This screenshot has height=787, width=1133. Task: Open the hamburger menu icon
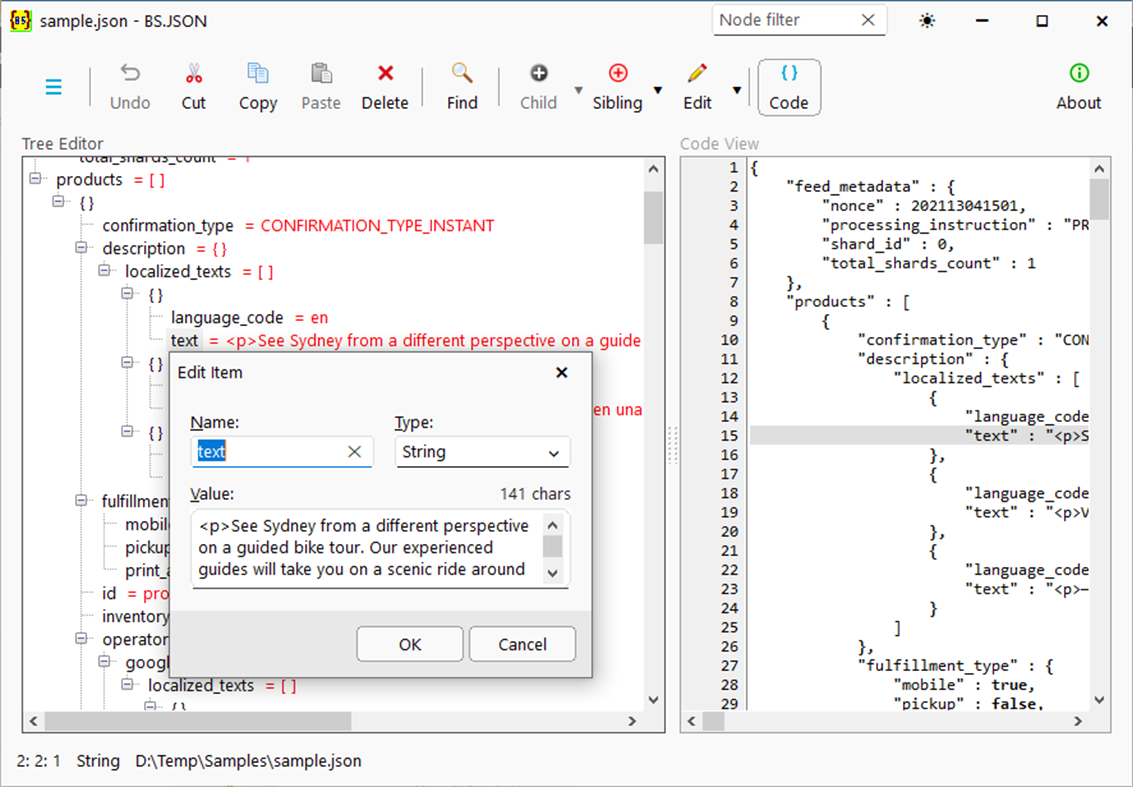[x=53, y=87]
